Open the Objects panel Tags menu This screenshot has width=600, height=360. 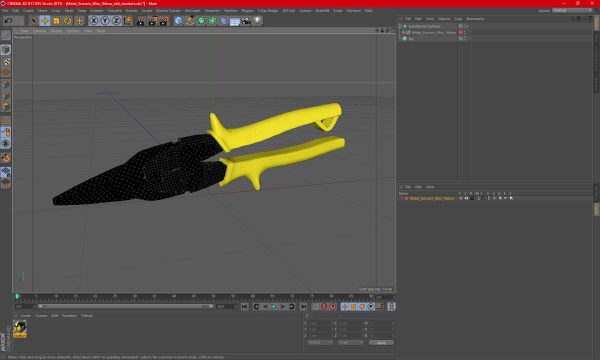click(x=458, y=19)
